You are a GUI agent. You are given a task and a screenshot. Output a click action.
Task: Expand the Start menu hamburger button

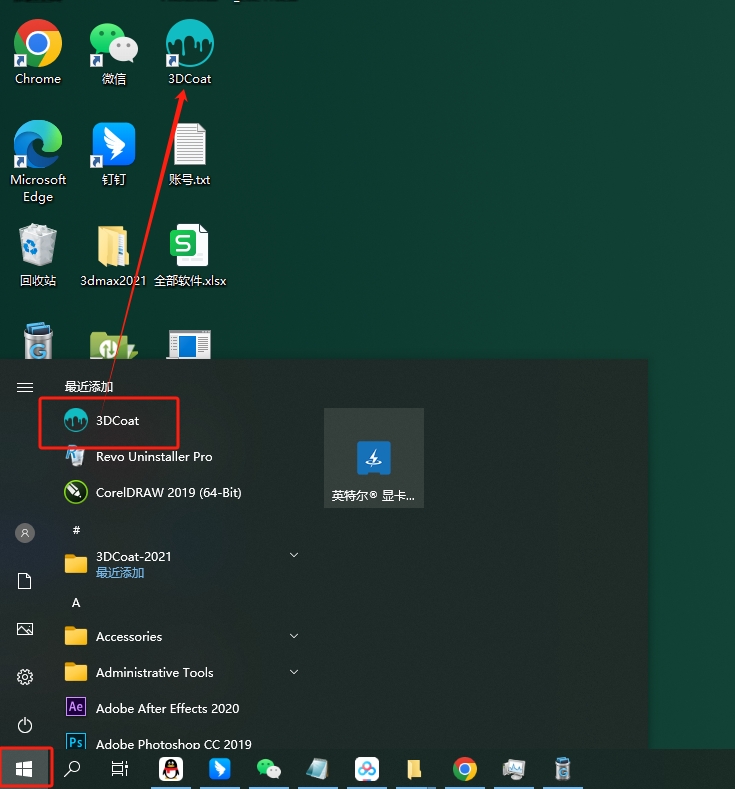[25, 387]
